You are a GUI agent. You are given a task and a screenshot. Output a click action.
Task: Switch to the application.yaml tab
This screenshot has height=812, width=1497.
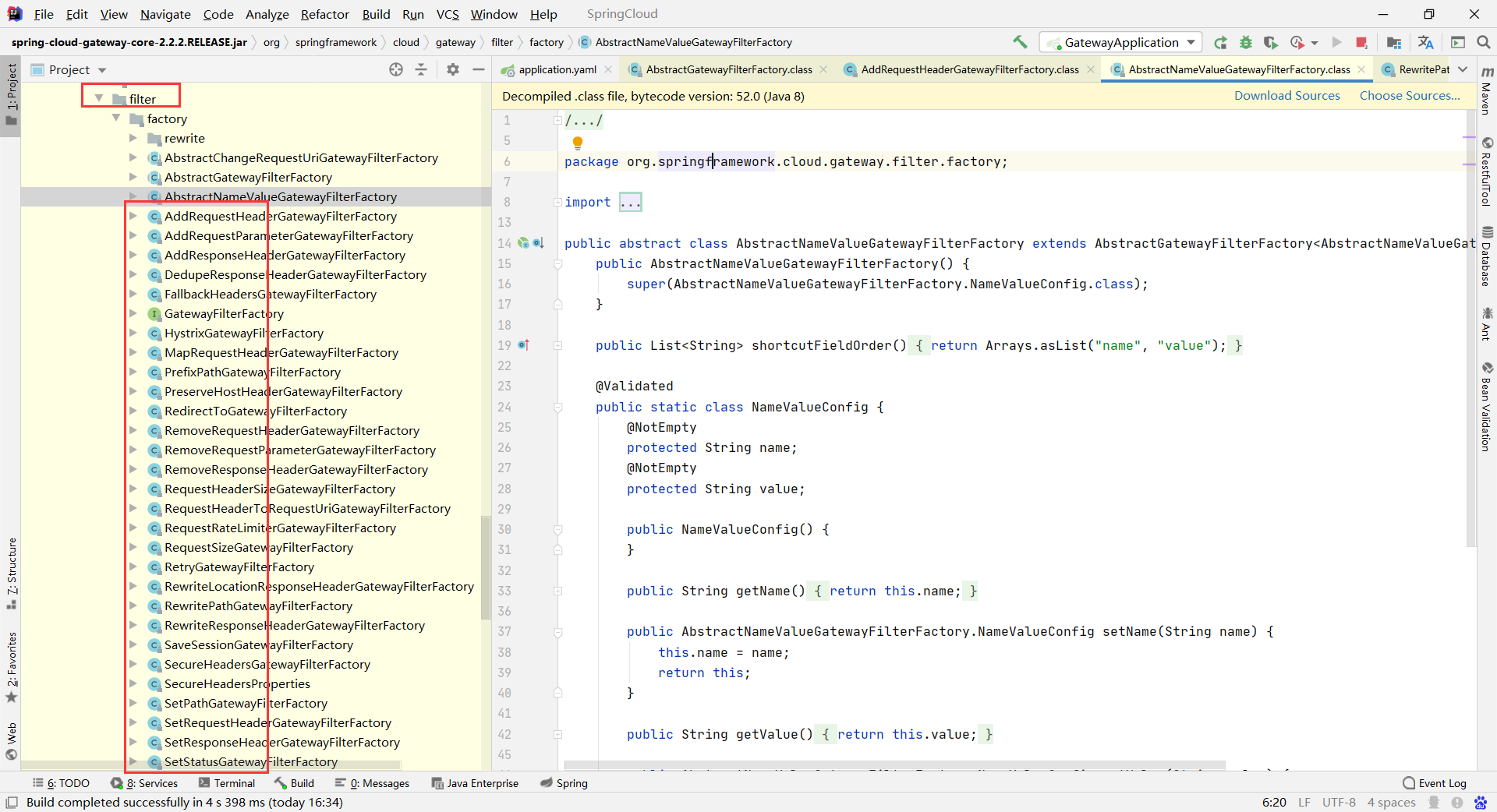(x=557, y=69)
